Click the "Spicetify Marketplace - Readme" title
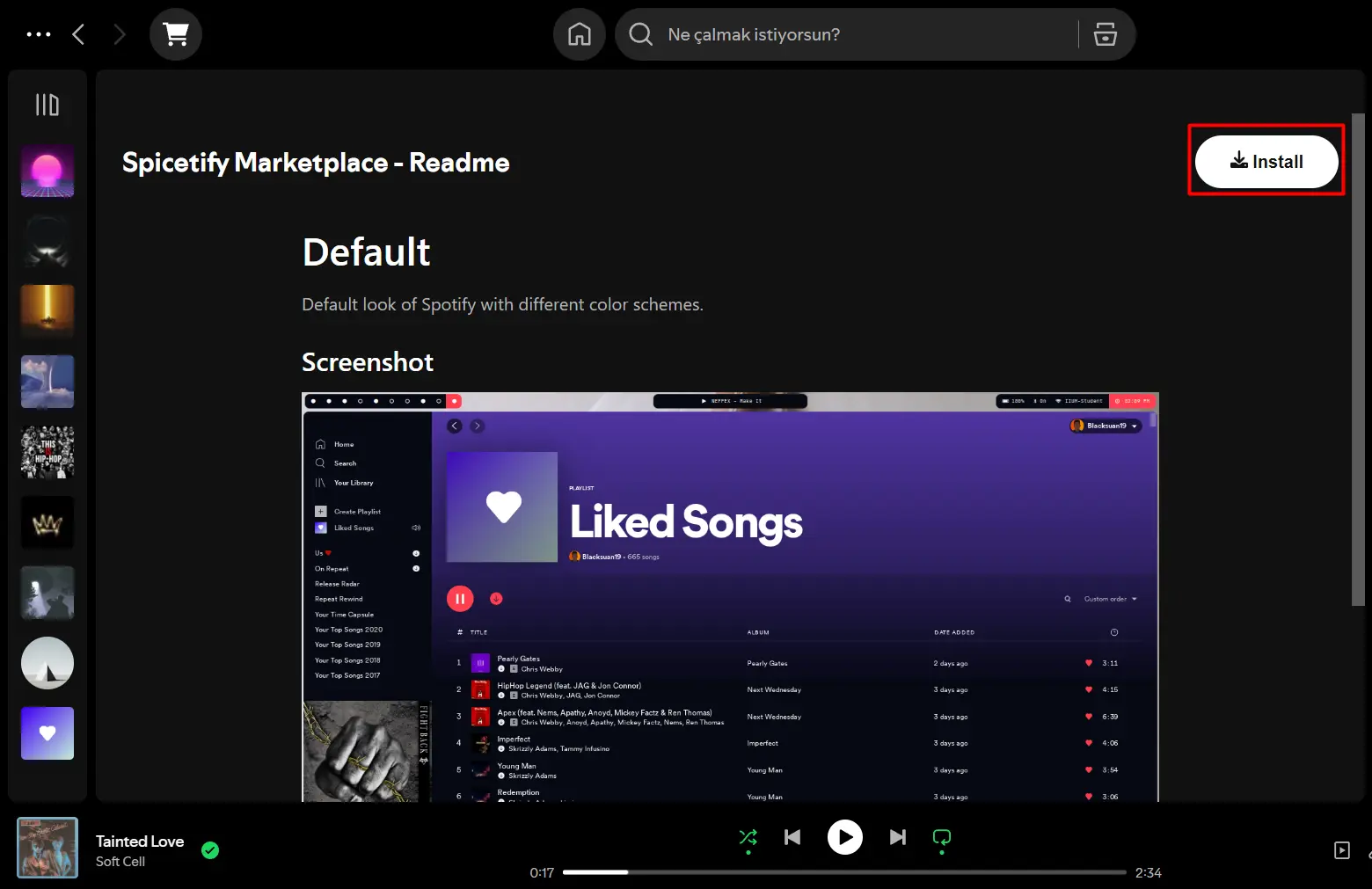Viewport: 1372px width, 889px height. coord(316,163)
